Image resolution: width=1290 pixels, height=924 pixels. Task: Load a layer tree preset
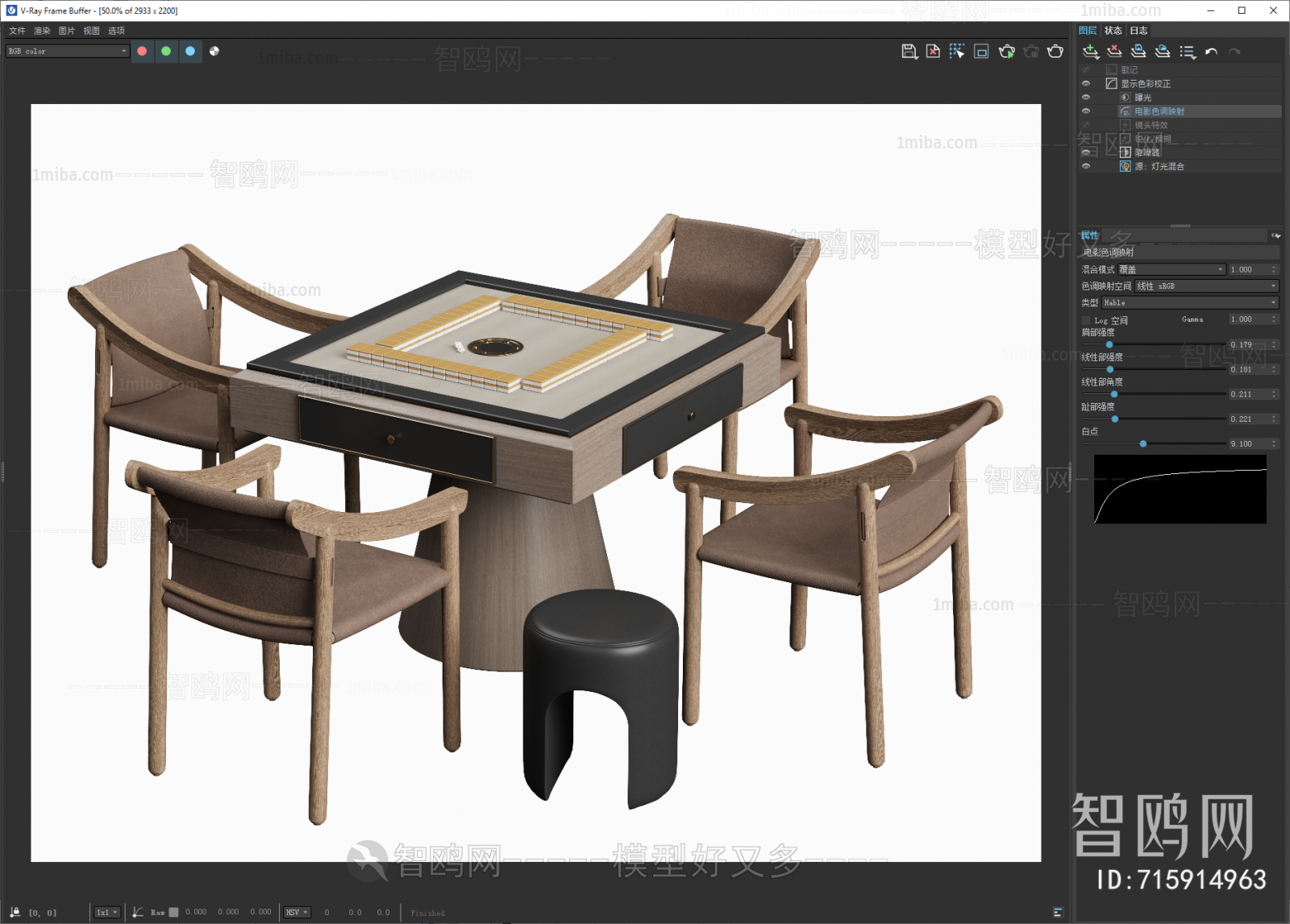point(1163,52)
